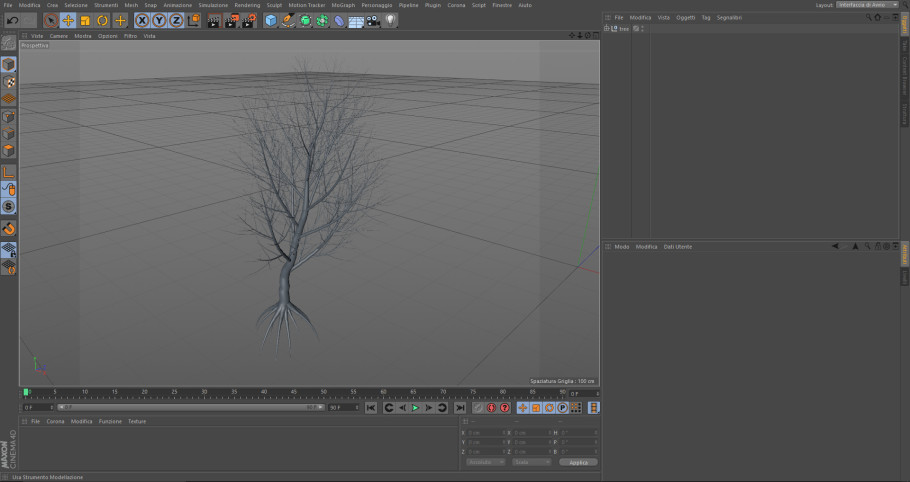Go to end of animation
The image size is (910, 482).
pyautogui.click(x=460, y=408)
